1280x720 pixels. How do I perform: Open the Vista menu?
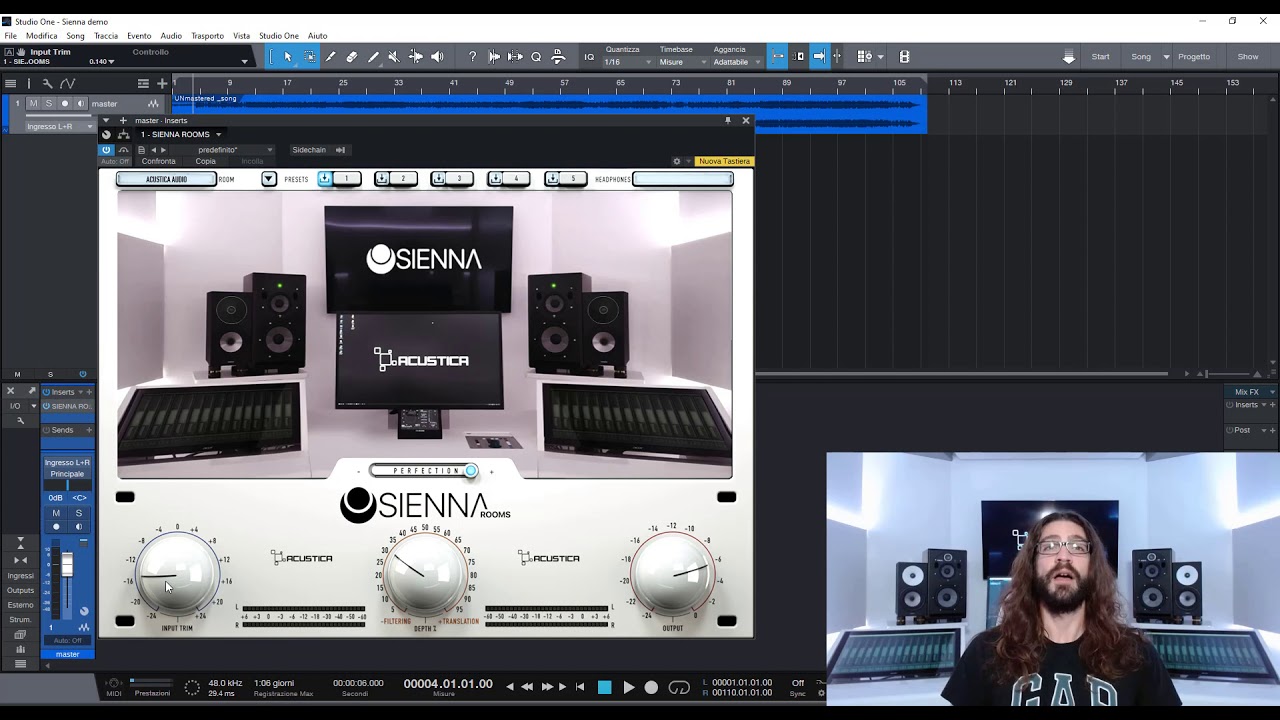coord(241,36)
